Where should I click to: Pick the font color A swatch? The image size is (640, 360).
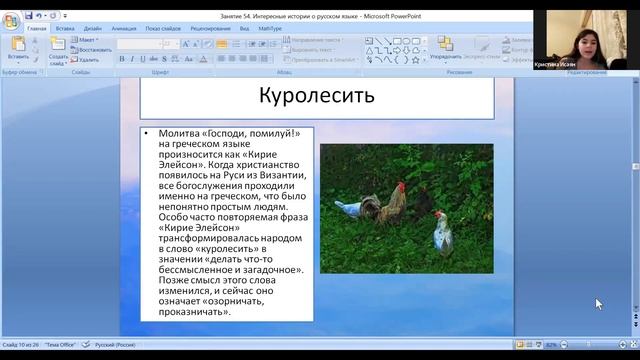(203, 60)
